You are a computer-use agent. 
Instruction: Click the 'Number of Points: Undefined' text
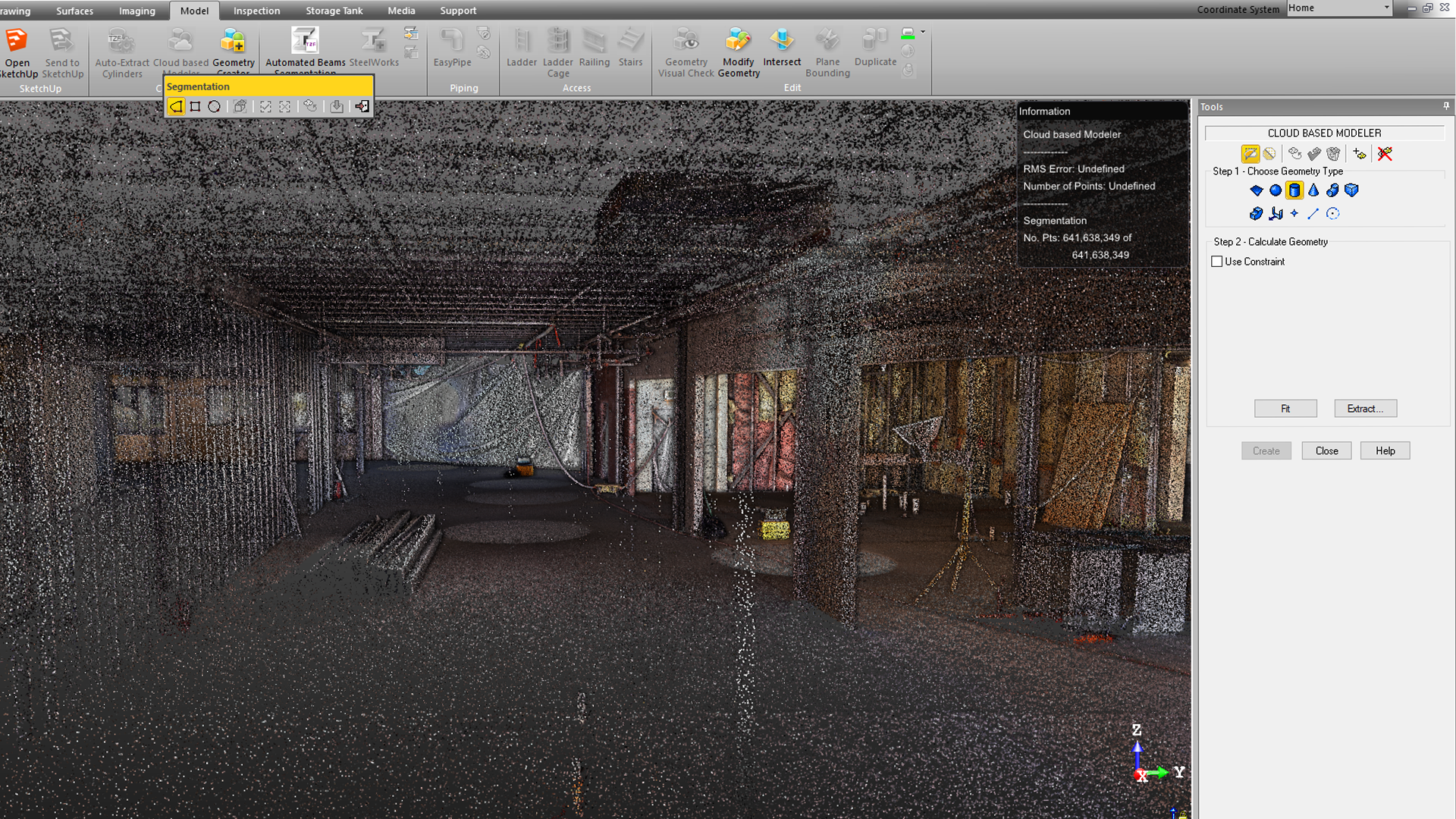1089,187
